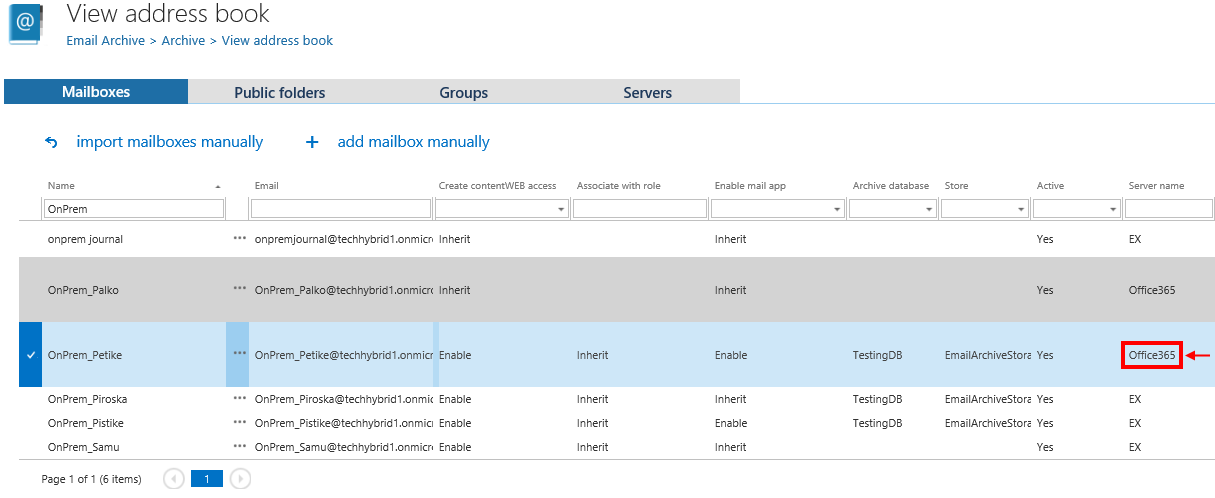Deselect the checked OnPrem_Petike row checkmark

tap(30, 355)
